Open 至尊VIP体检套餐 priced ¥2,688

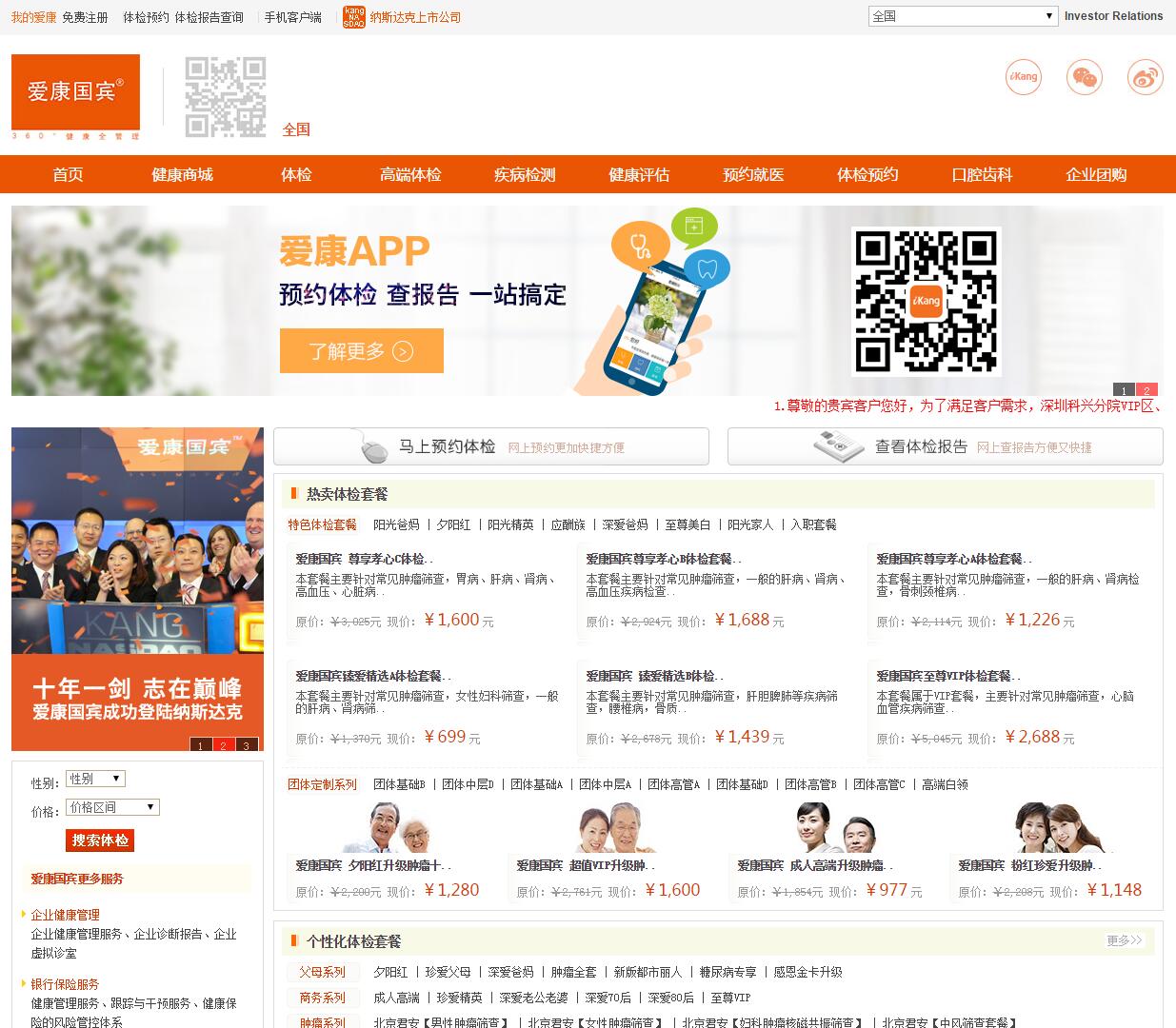(x=947, y=676)
